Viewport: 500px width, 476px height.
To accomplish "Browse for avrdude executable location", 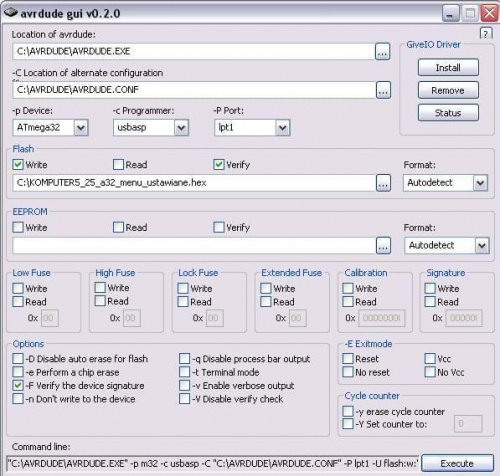I will coord(382,51).
